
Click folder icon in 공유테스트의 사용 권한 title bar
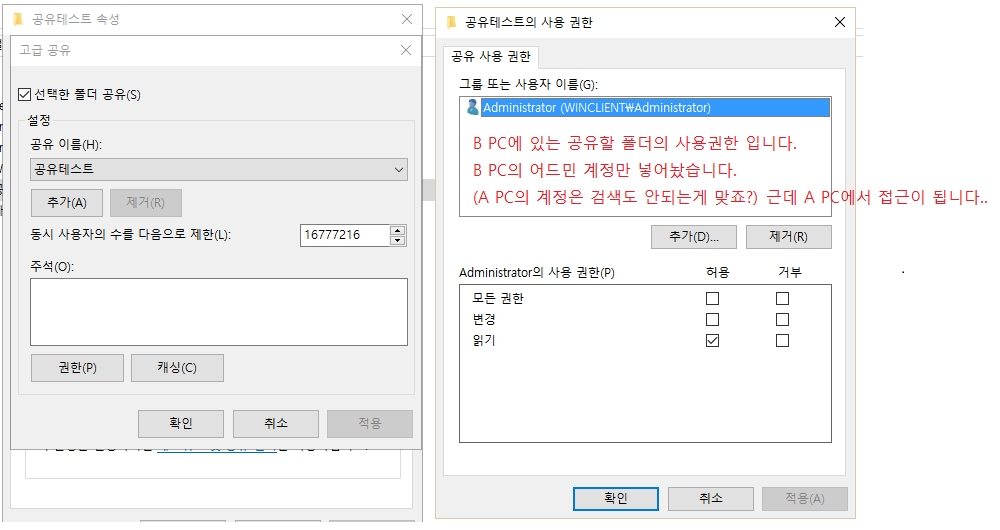click(x=452, y=22)
